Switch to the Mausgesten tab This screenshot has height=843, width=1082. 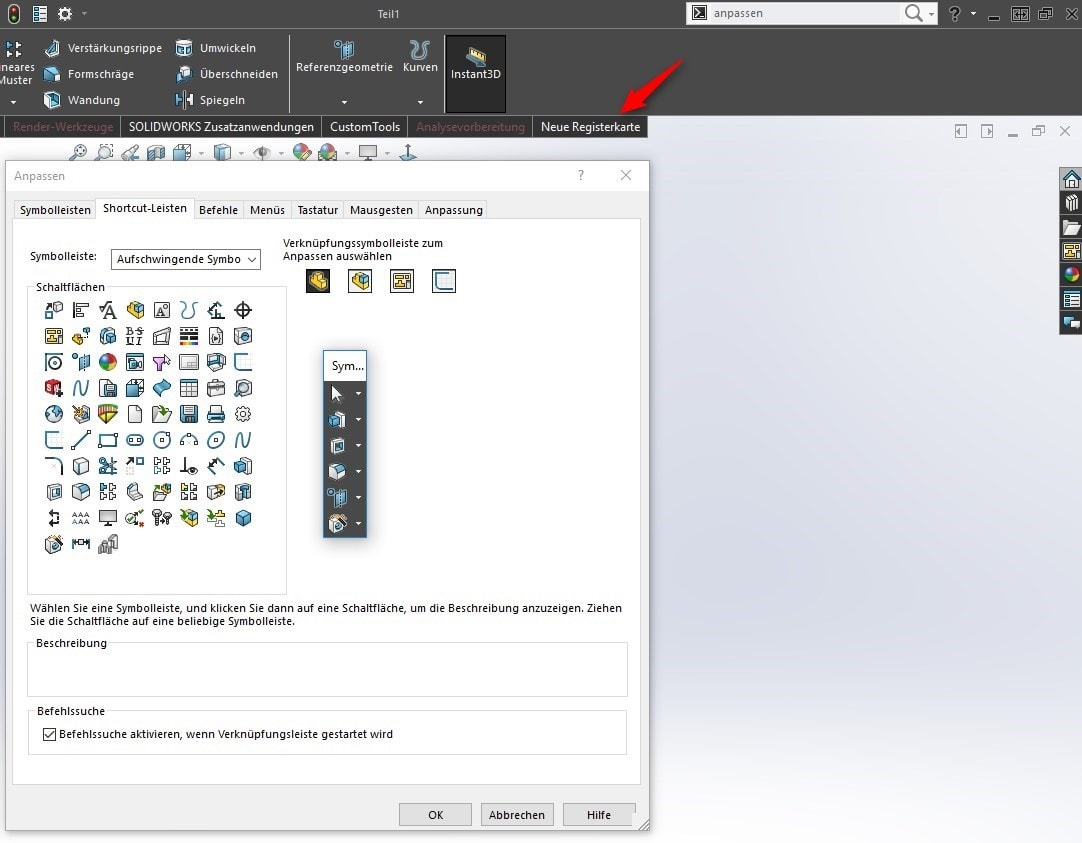coord(381,210)
